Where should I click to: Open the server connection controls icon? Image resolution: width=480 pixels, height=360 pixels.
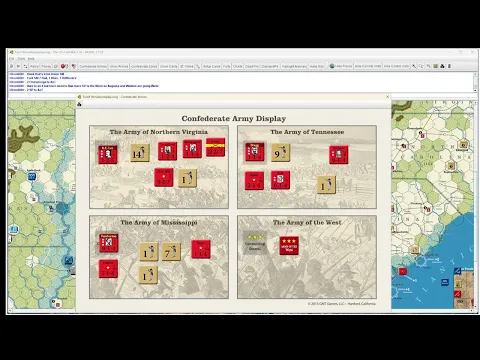[25, 66]
